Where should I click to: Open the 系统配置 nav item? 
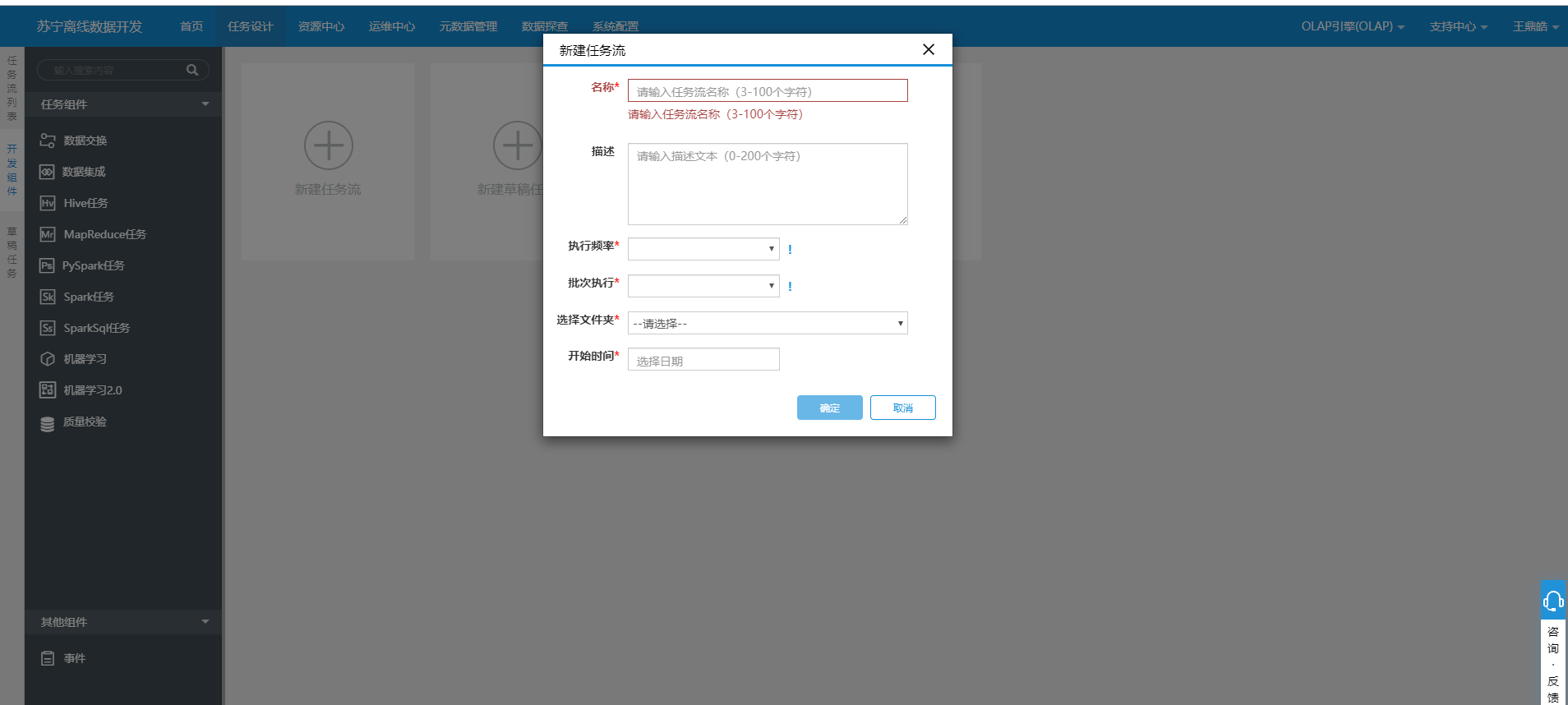click(616, 26)
